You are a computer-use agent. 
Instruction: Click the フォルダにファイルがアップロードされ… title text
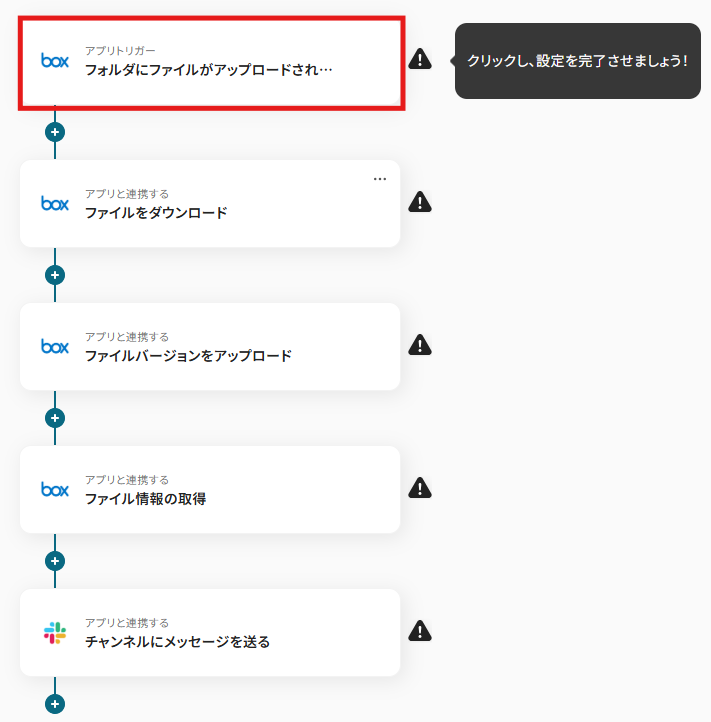tap(209, 70)
